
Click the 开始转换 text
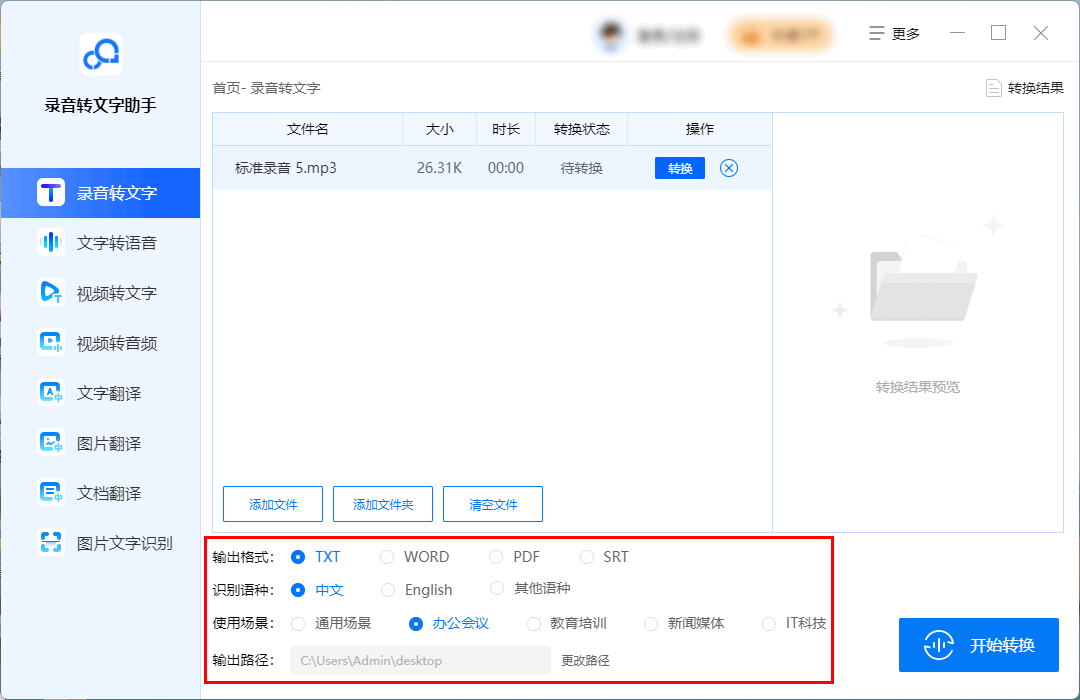tap(1002, 645)
